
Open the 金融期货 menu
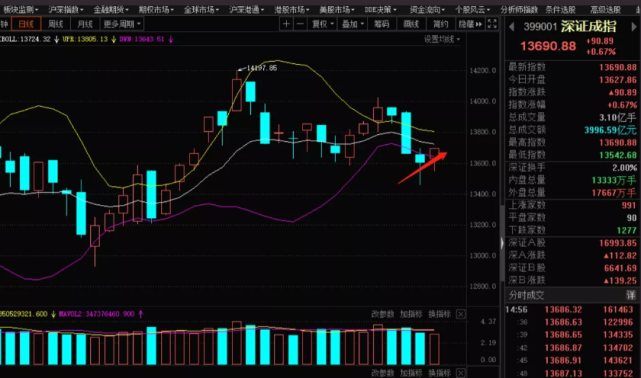[110, 9]
